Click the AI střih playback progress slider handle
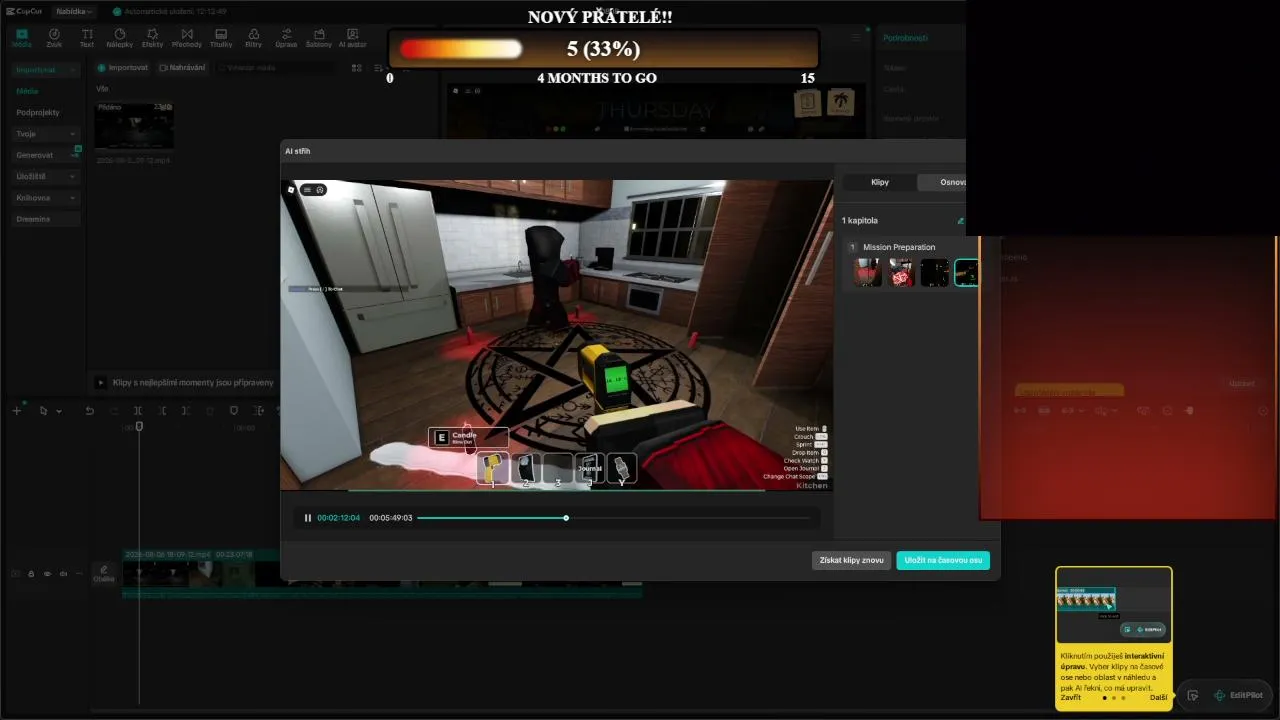Screen dimensions: 1280x720 tap(566, 518)
